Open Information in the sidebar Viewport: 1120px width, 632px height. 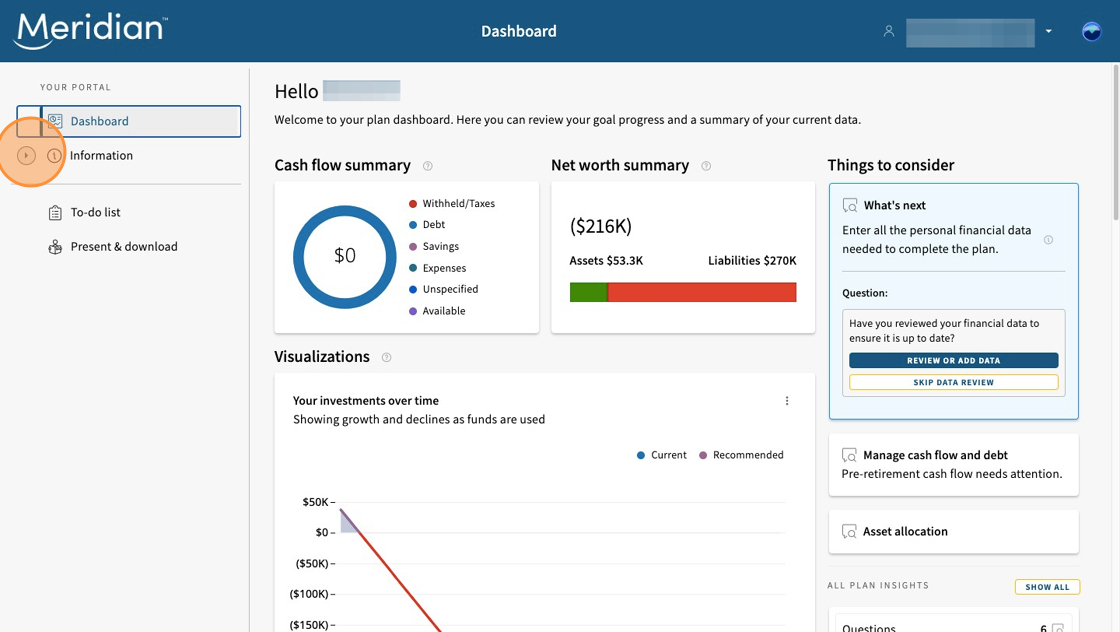click(x=101, y=156)
